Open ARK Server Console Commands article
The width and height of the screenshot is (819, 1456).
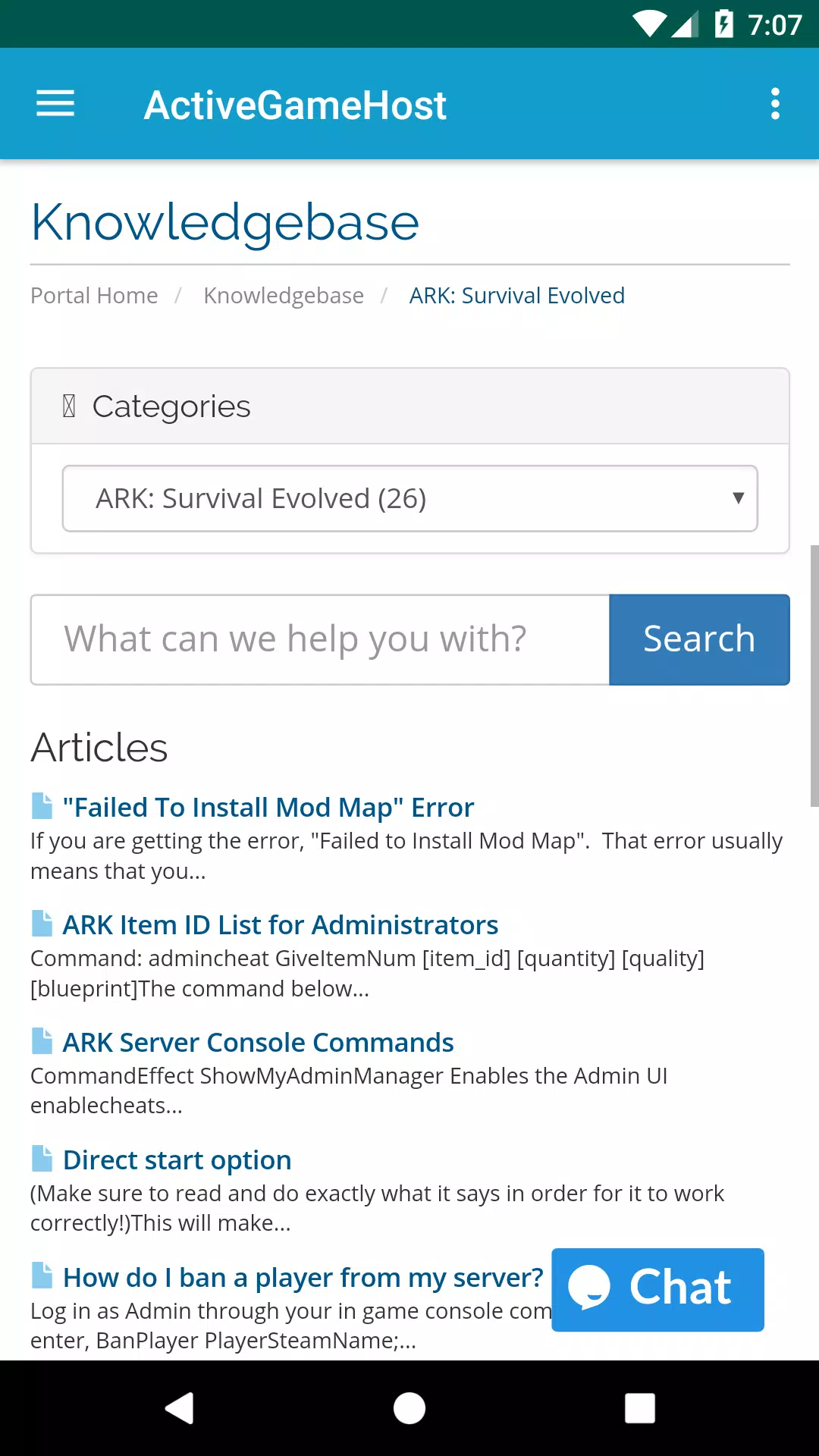[258, 1042]
